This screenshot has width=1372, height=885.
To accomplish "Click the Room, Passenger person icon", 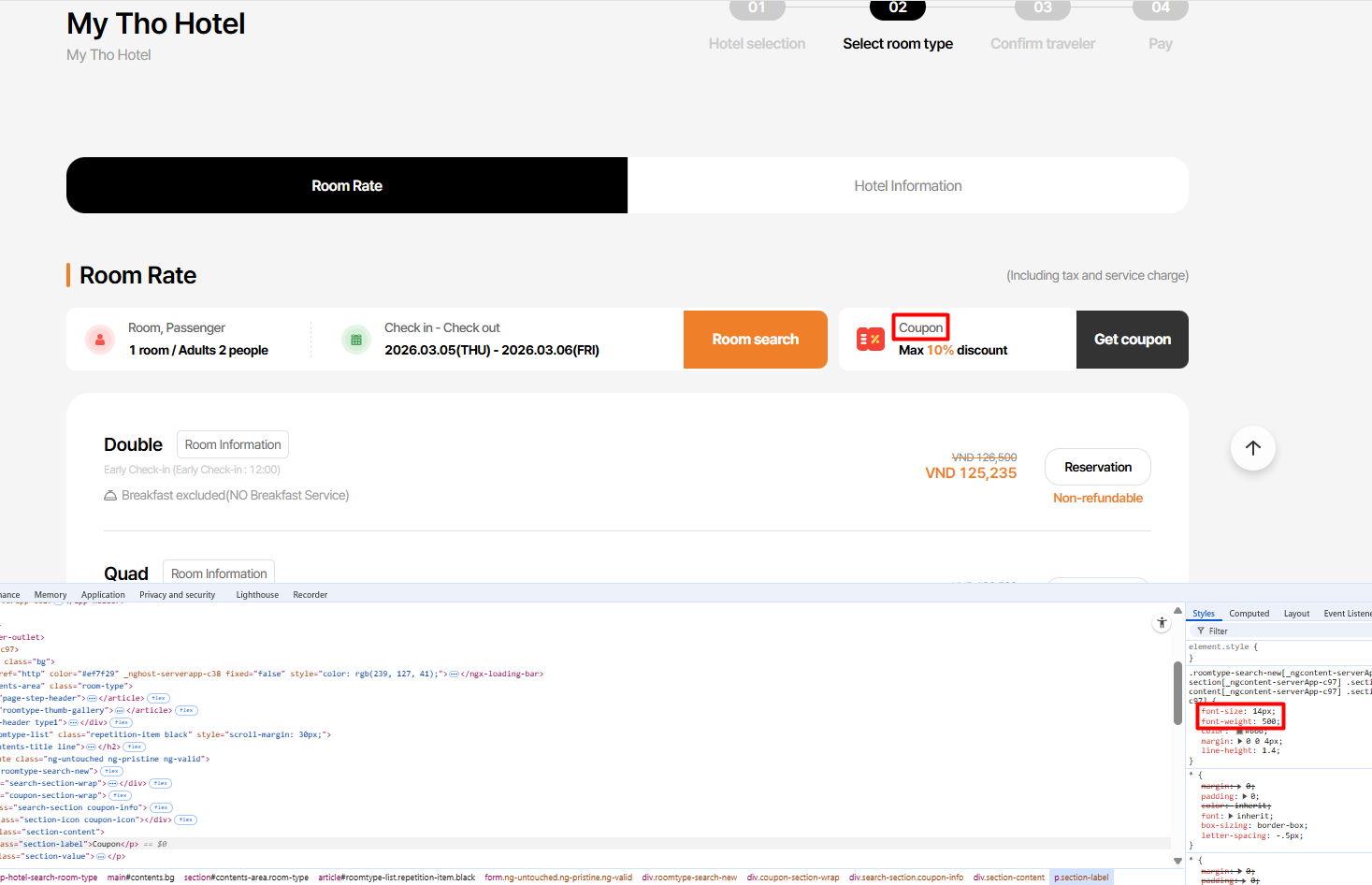I will [x=100, y=340].
